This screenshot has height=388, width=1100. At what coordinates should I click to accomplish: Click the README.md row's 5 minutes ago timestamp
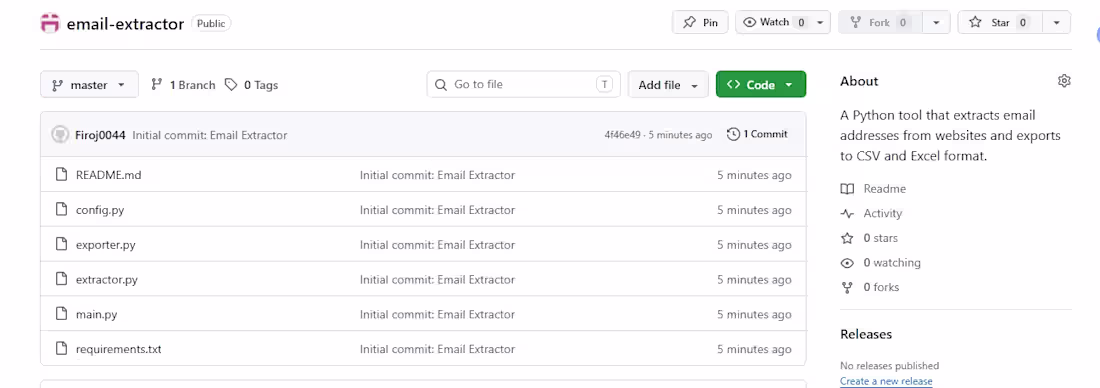[x=754, y=175]
